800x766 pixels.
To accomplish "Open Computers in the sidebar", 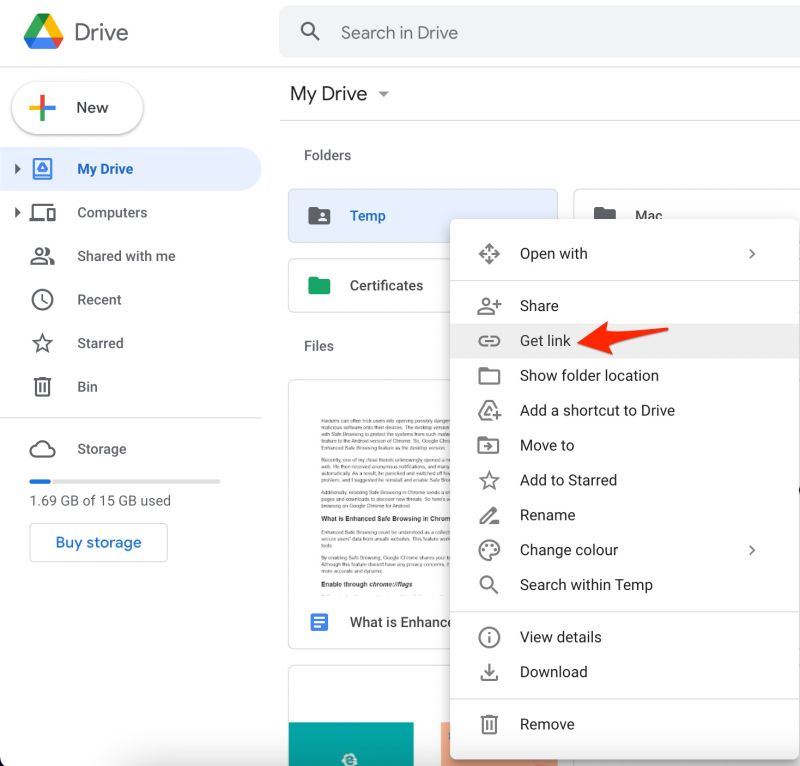I will point(112,212).
